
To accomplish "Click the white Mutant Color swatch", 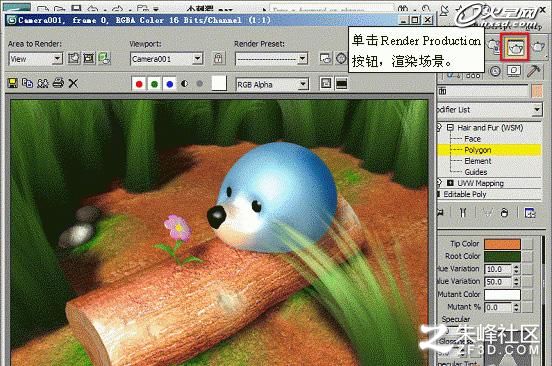I will [x=502, y=294].
